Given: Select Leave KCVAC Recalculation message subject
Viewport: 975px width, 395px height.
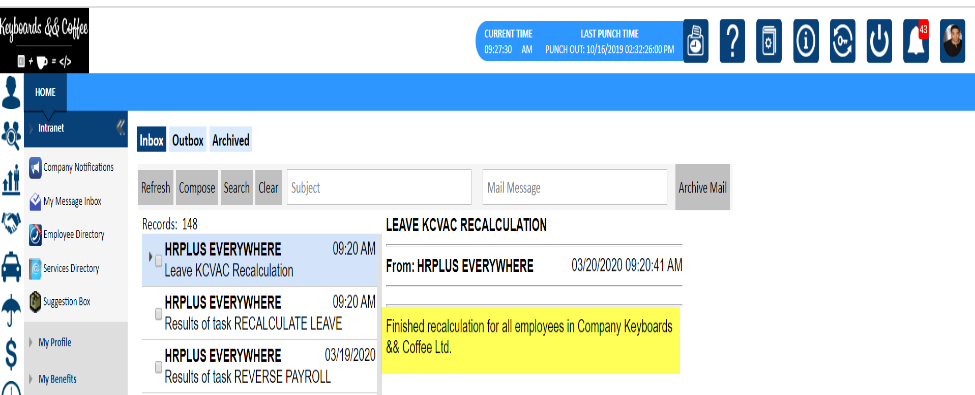Looking at the screenshot, I should click(229, 271).
